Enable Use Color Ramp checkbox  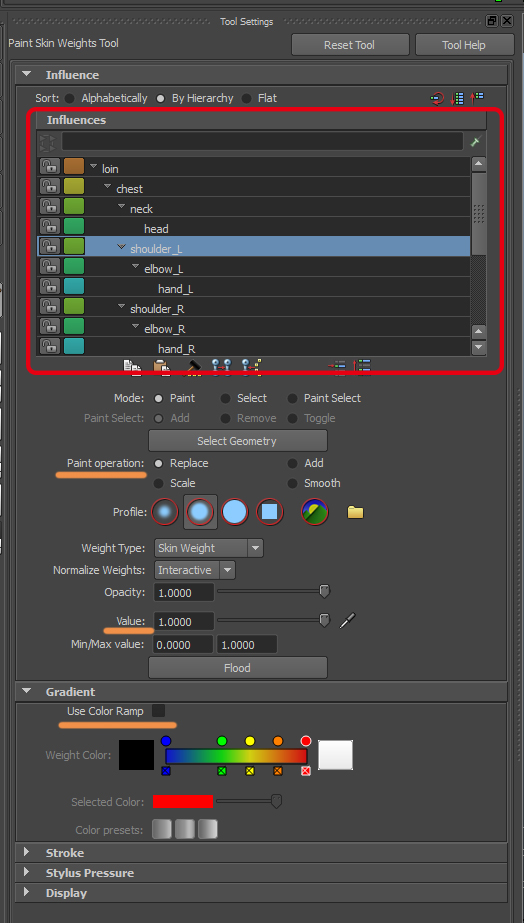click(x=158, y=710)
